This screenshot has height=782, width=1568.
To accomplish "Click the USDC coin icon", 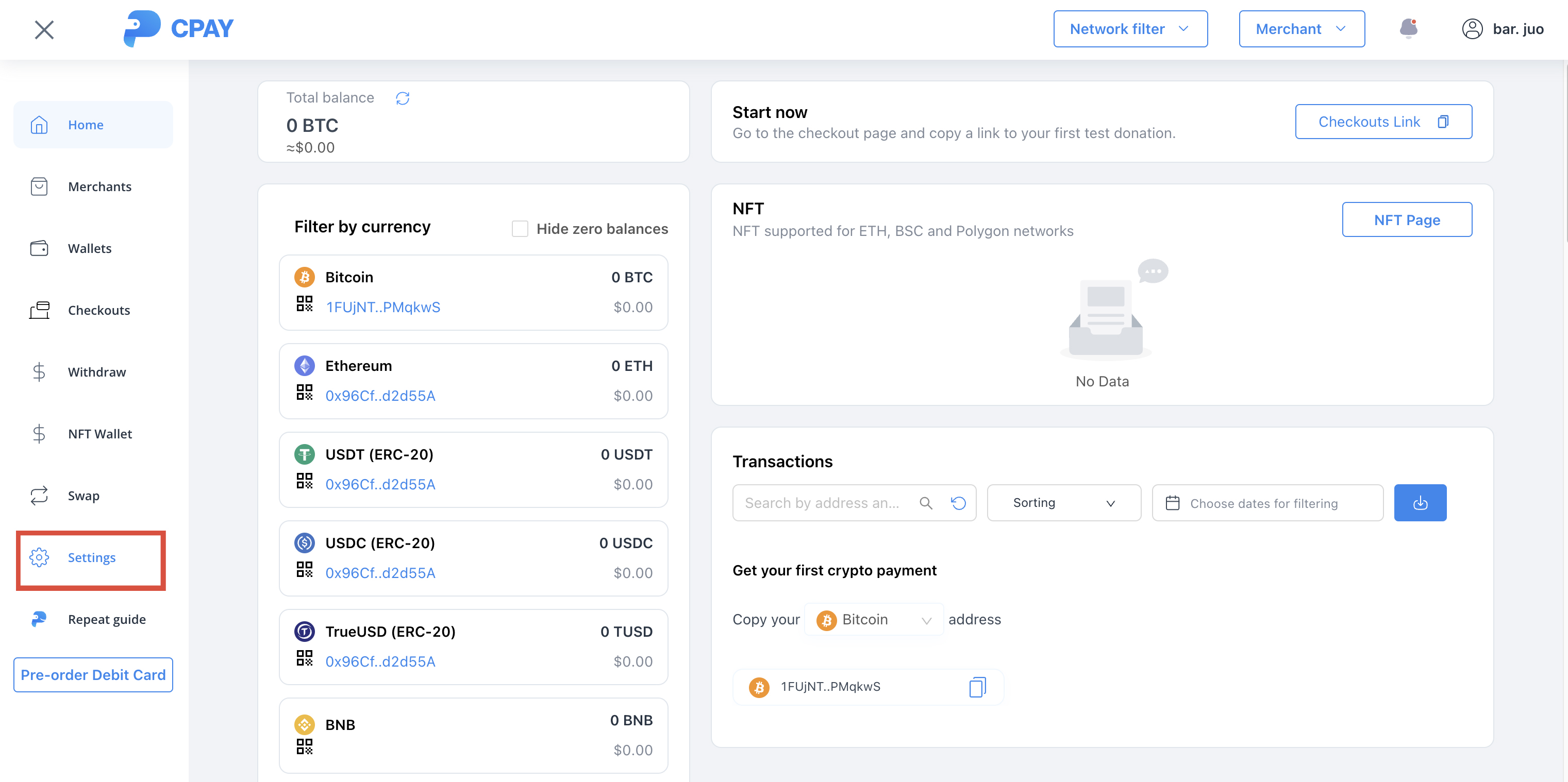I will click(304, 543).
